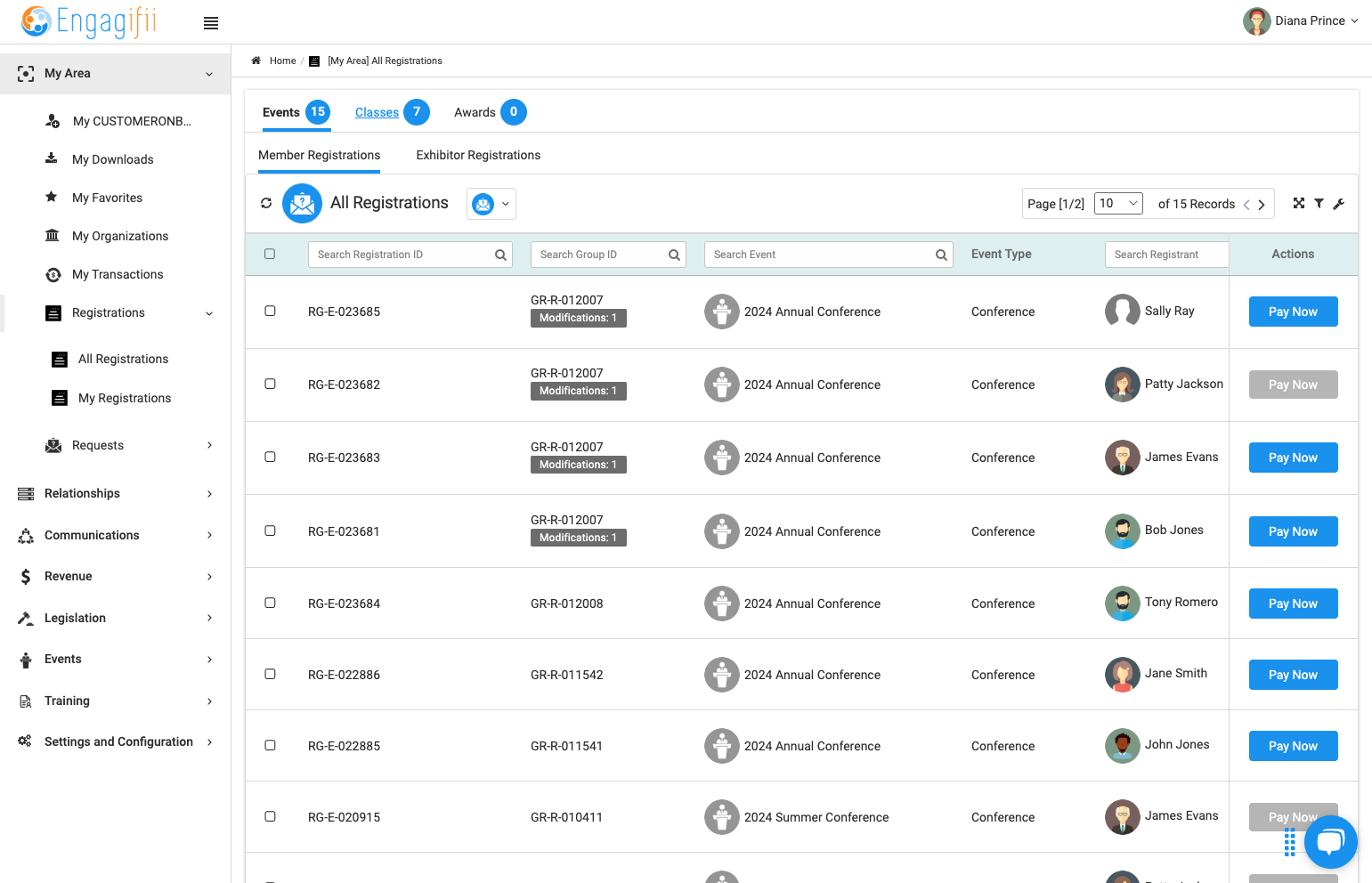1372x883 pixels.
Task: Open My Transactions in sidebar
Action: coord(118,274)
